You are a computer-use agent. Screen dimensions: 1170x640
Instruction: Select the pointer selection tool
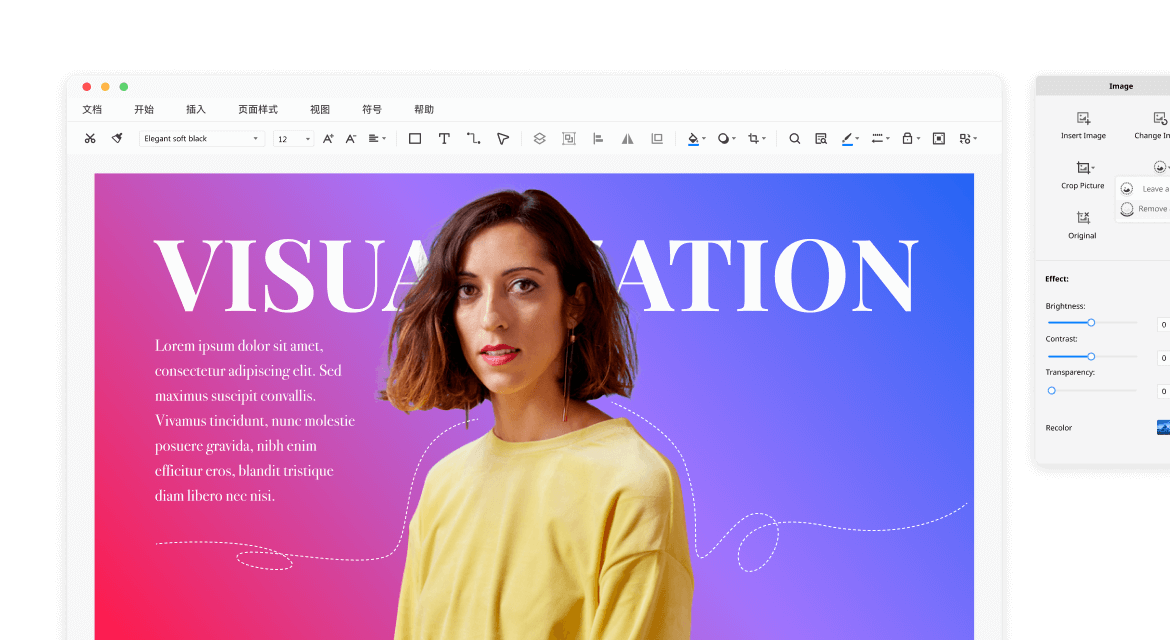503,139
